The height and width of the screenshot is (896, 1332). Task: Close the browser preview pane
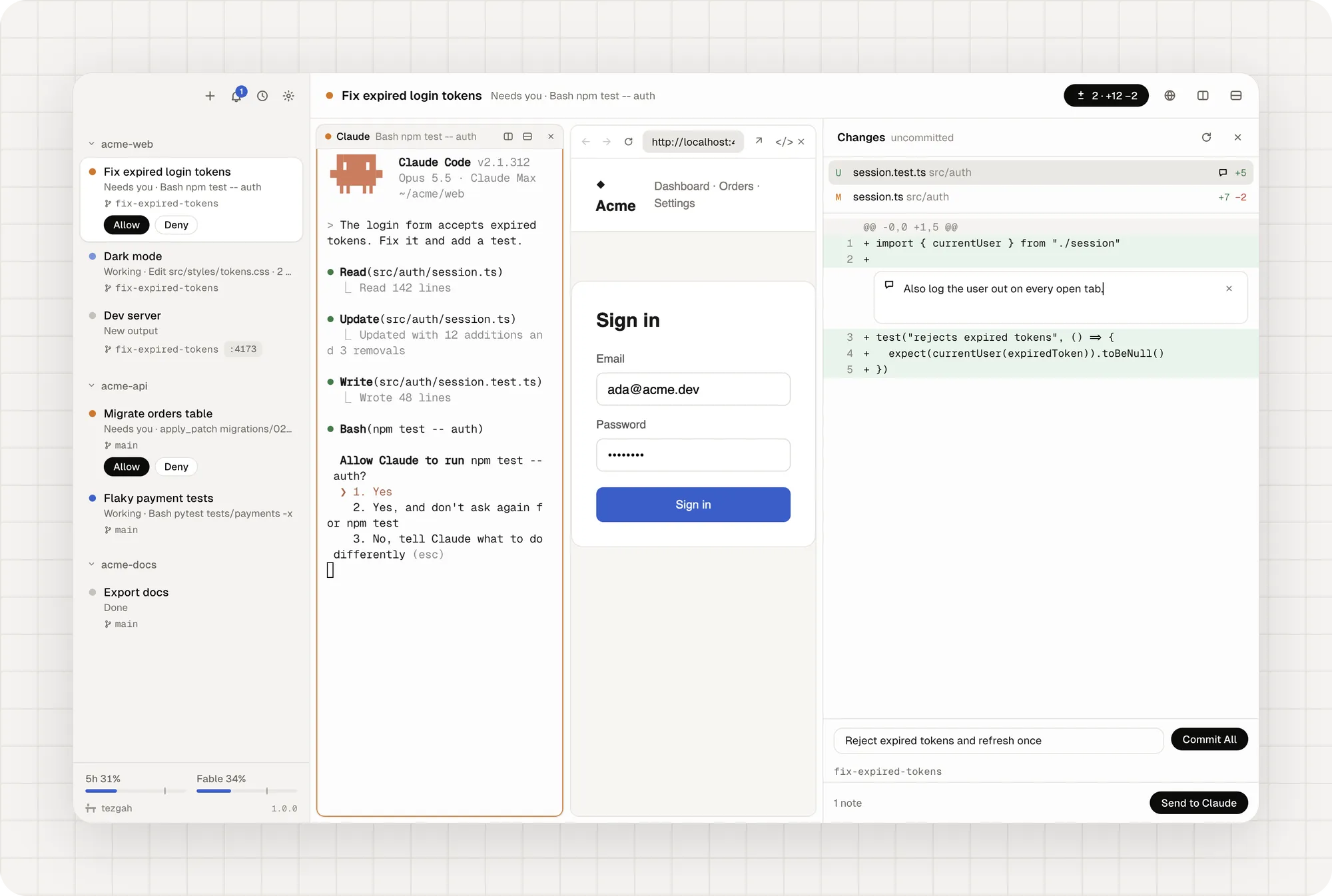point(801,142)
